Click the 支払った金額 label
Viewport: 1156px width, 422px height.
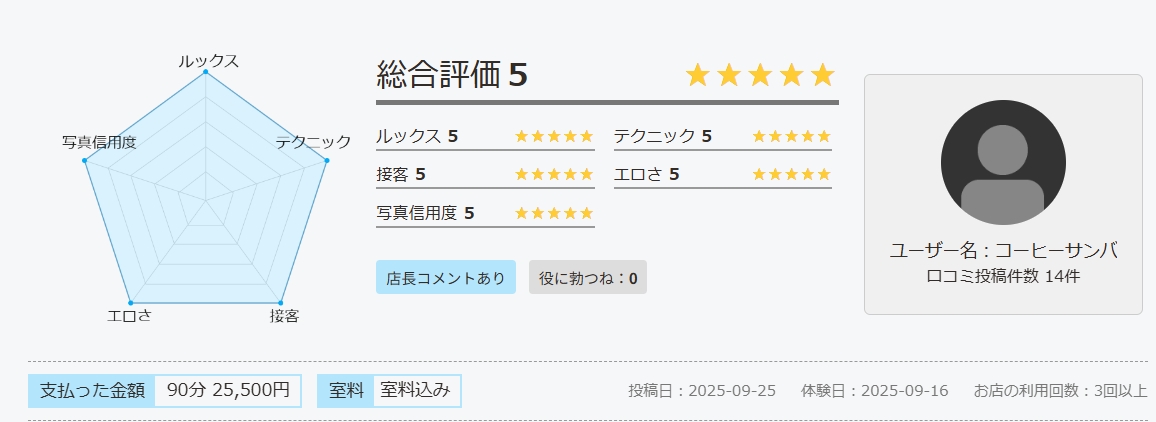pyautogui.click(x=92, y=390)
